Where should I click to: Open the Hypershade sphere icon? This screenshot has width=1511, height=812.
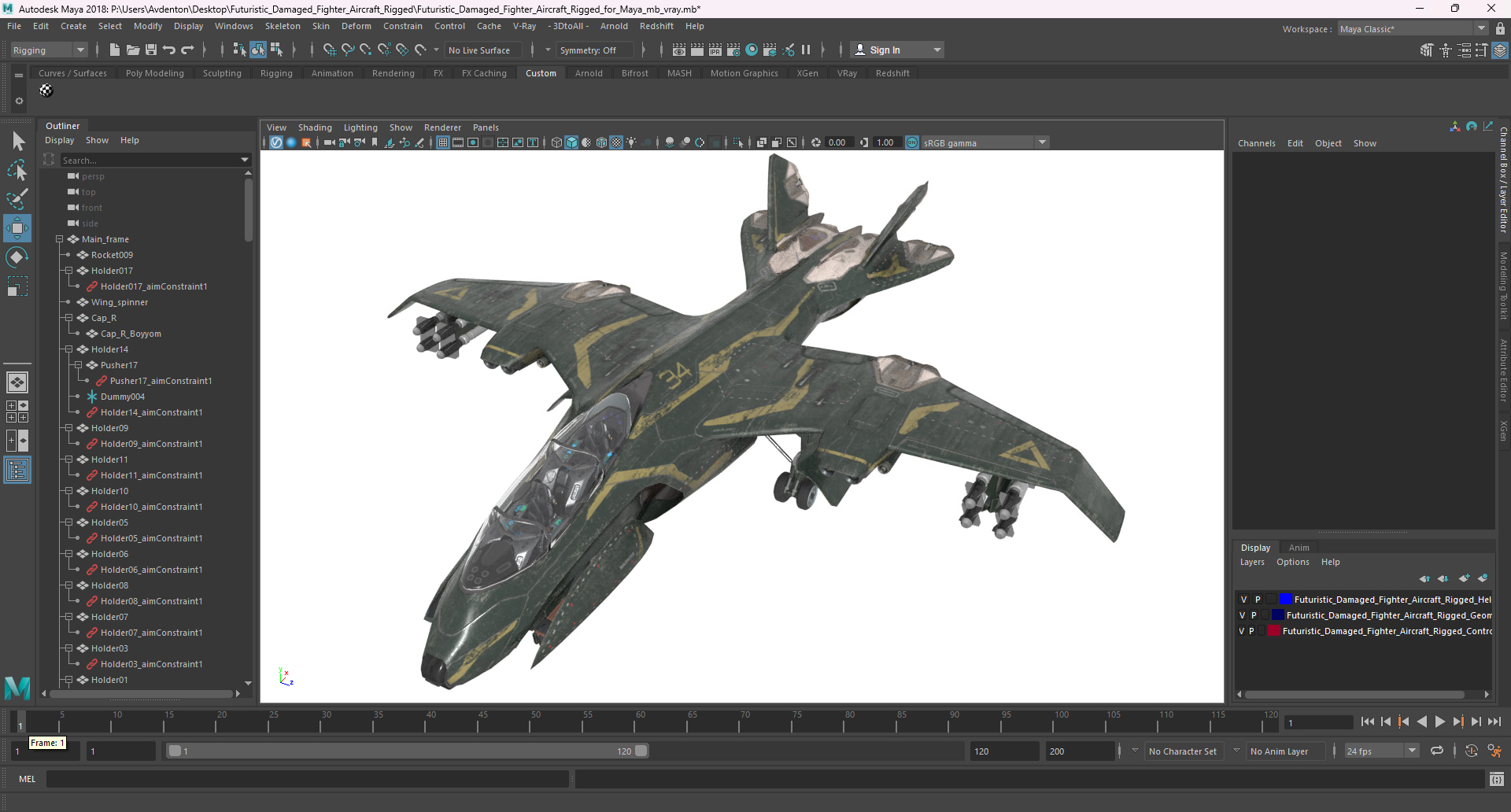pyautogui.click(x=752, y=50)
